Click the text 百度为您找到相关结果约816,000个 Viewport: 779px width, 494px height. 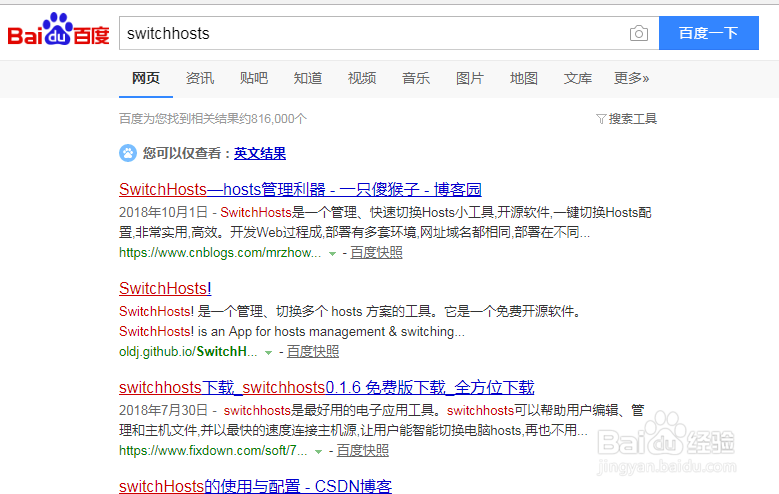pyautogui.click(x=213, y=119)
